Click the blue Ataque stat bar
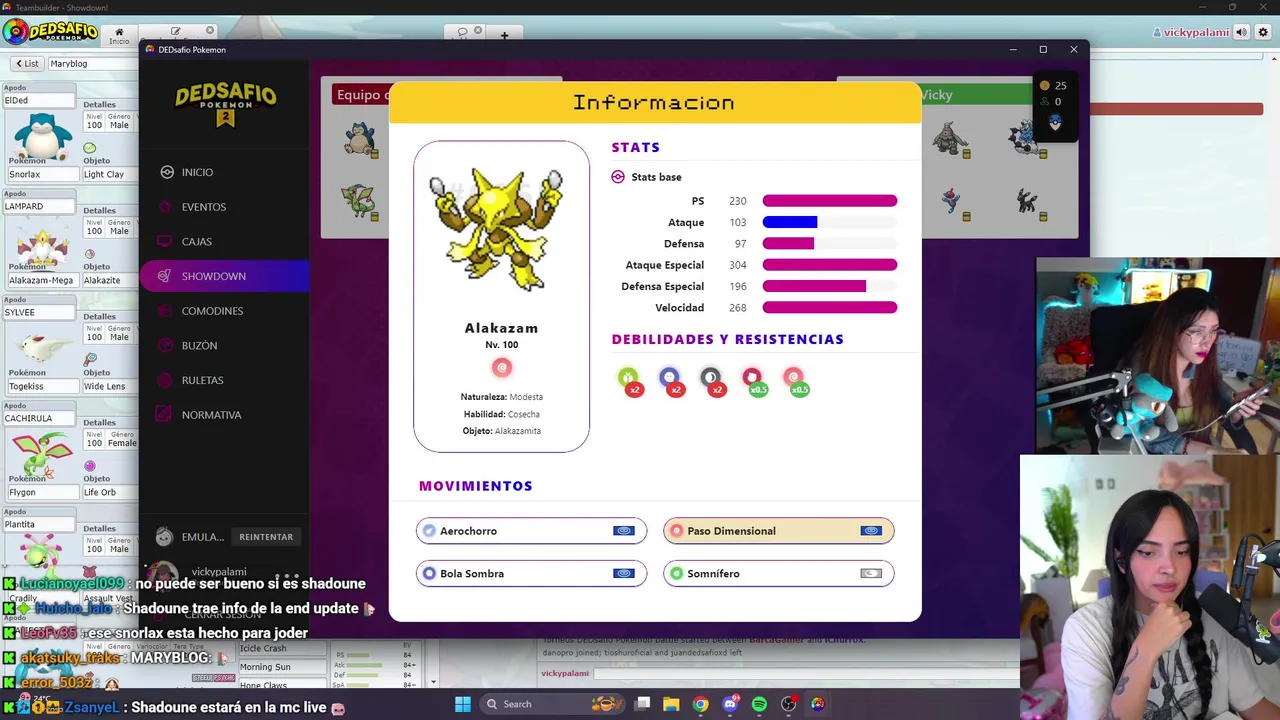Viewport: 1280px width, 720px height. (790, 222)
